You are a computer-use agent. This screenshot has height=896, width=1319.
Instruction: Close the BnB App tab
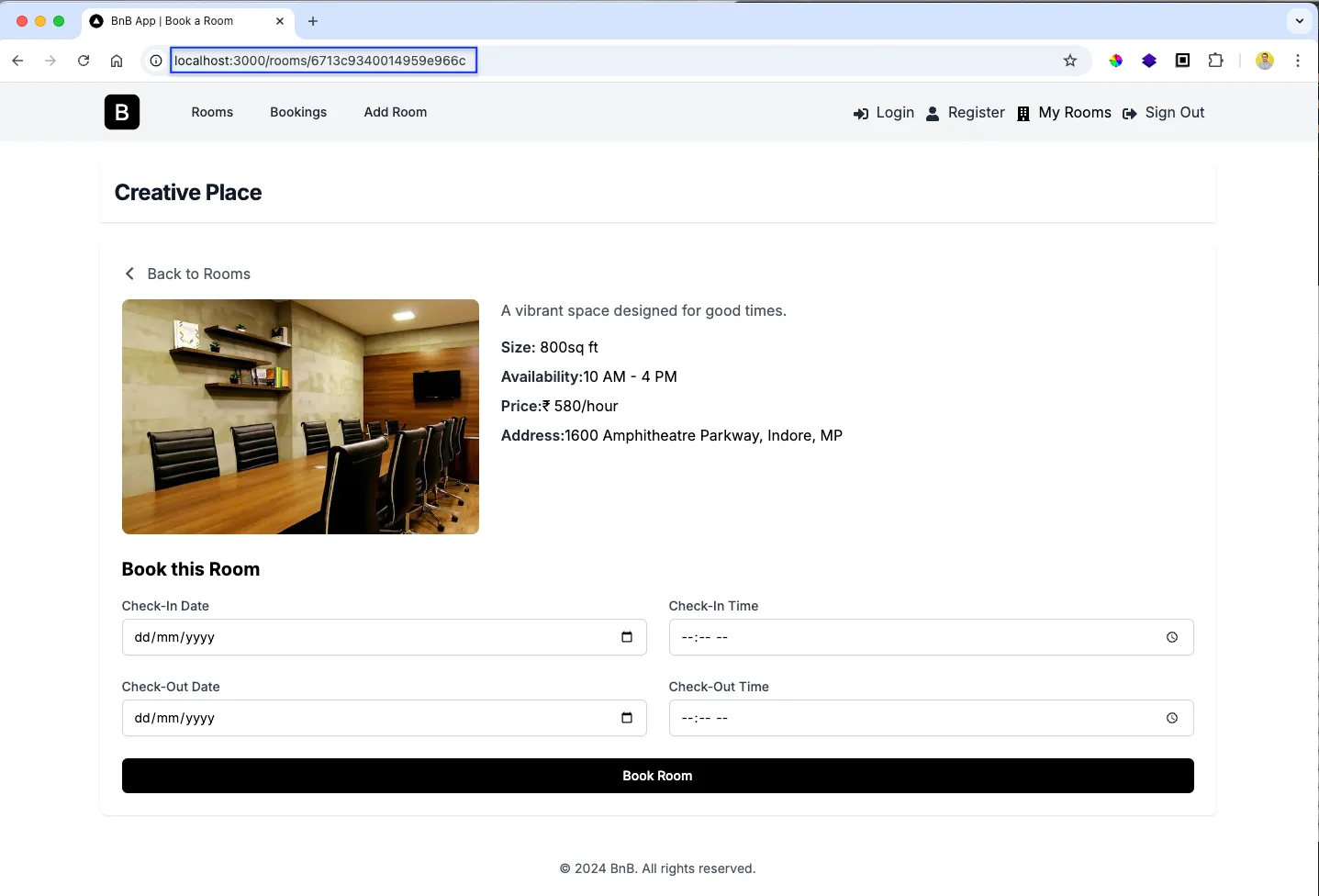click(280, 21)
